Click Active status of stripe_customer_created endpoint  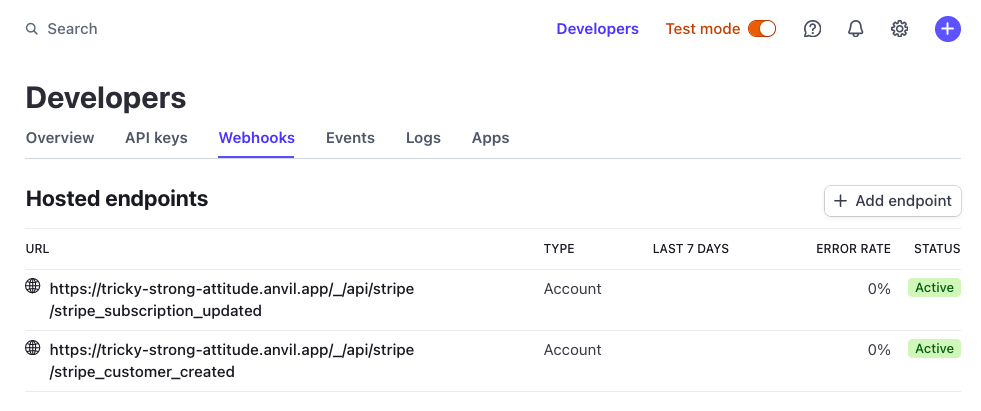click(934, 349)
